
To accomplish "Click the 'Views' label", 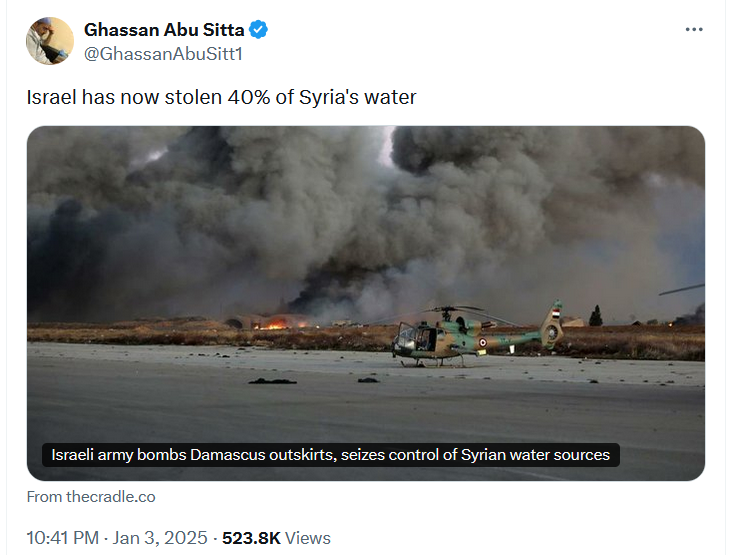I will pos(308,538).
